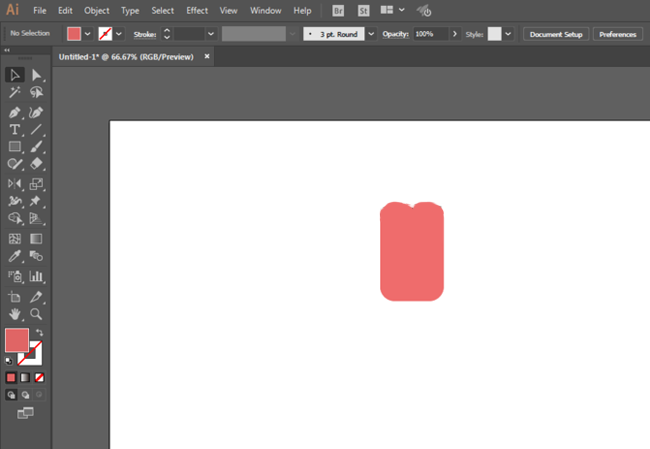Viewport: 650px width, 449px height.
Task: Open Preferences from the control bar
Action: pos(617,34)
